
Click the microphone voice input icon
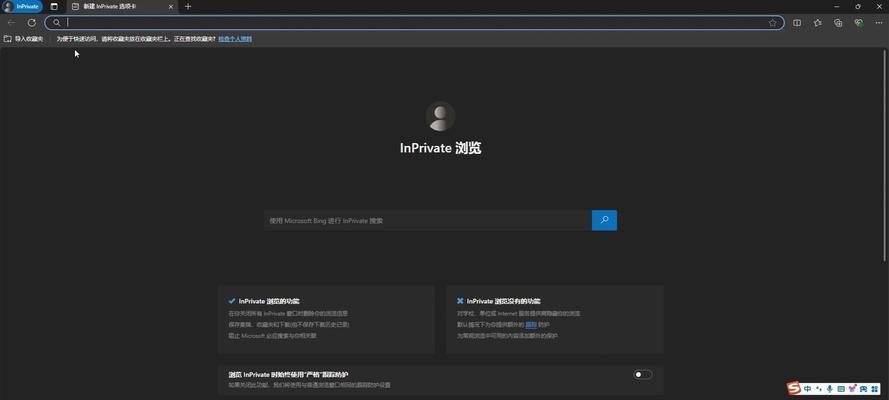point(830,389)
